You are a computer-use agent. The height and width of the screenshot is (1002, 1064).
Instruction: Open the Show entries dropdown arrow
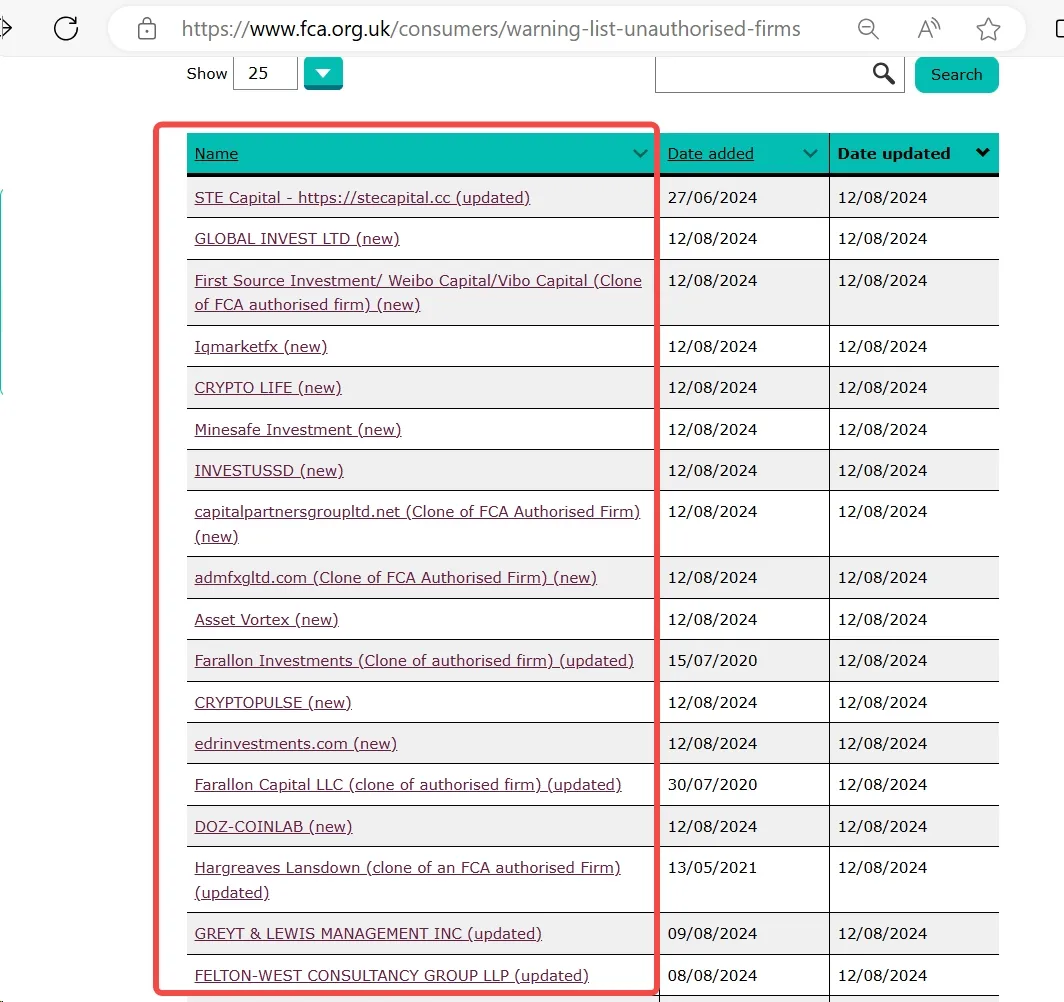click(323, 73)
